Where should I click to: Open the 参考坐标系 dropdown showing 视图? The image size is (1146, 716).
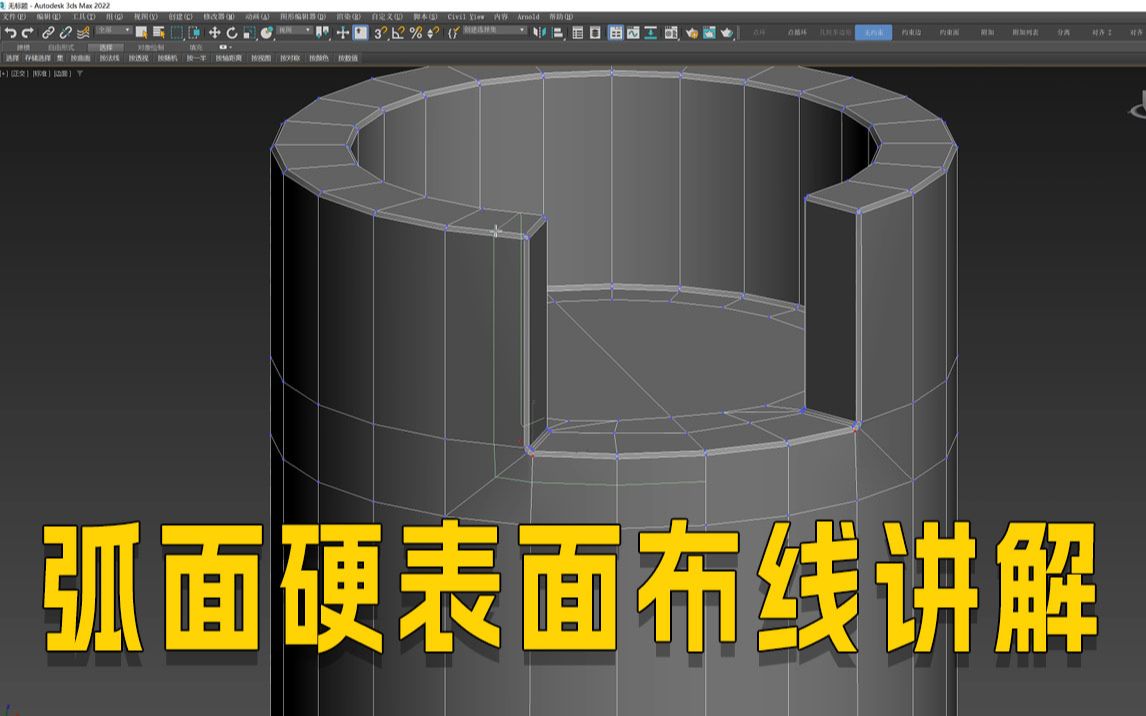[295, 33]
